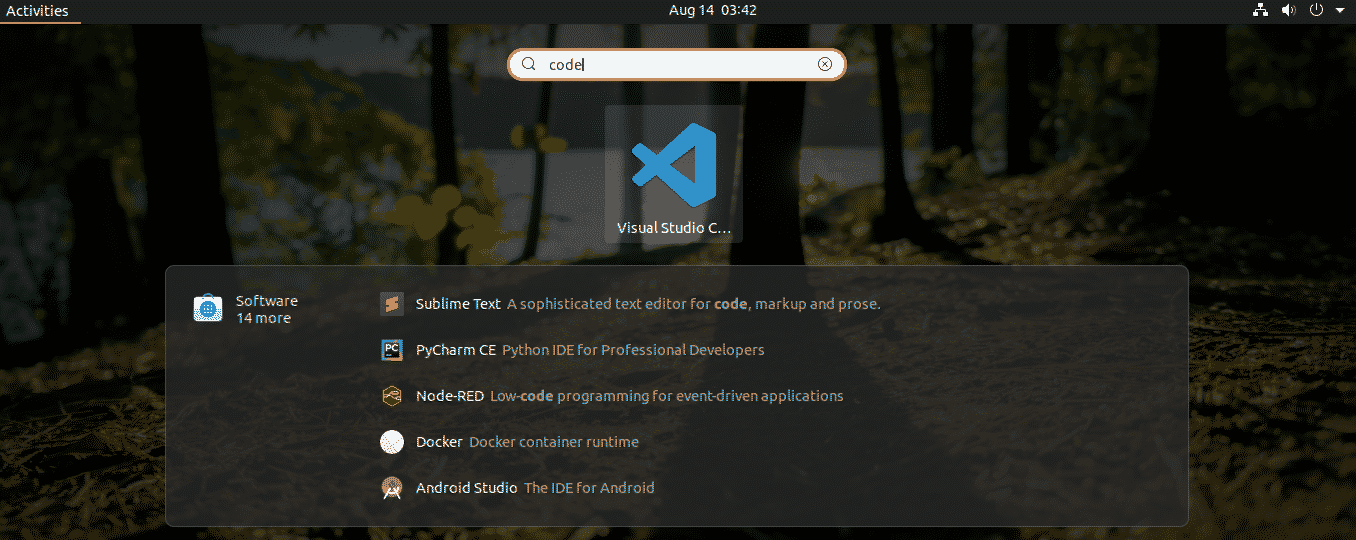Screen dimensions: 1356x540
Task: Click 'Low-code programming for event-driven applications' description
Action: (x=667, y=396)
